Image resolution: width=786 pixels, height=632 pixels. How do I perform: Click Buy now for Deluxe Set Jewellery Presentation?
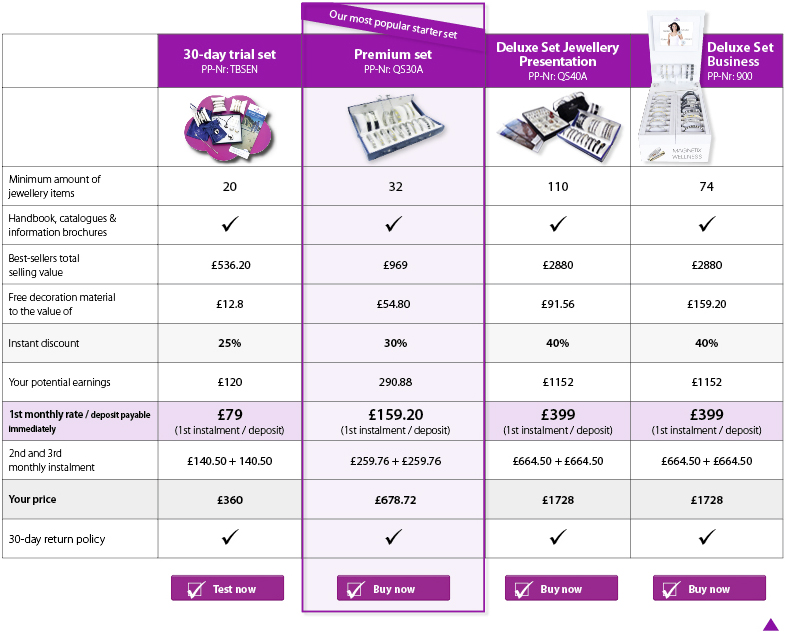tap(561, 588)
